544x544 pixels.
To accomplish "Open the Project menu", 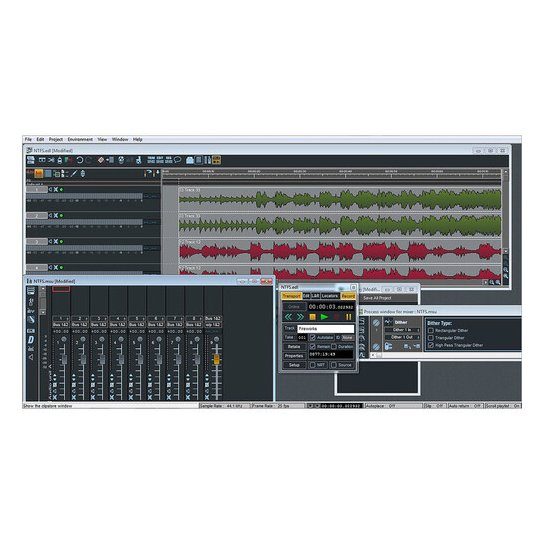I will pos(56,139).
